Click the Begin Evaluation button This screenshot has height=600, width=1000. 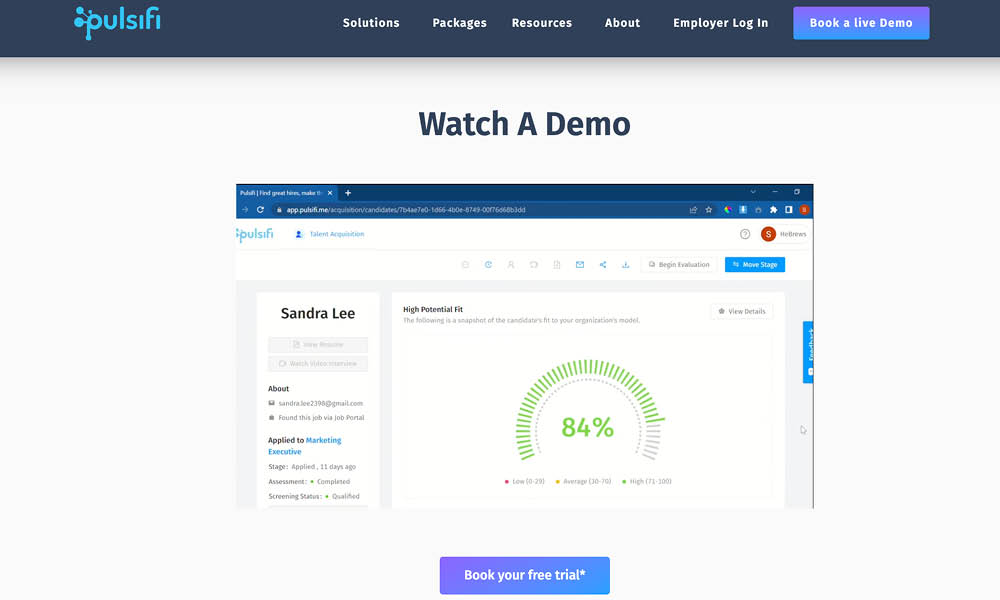coord(679,265)
